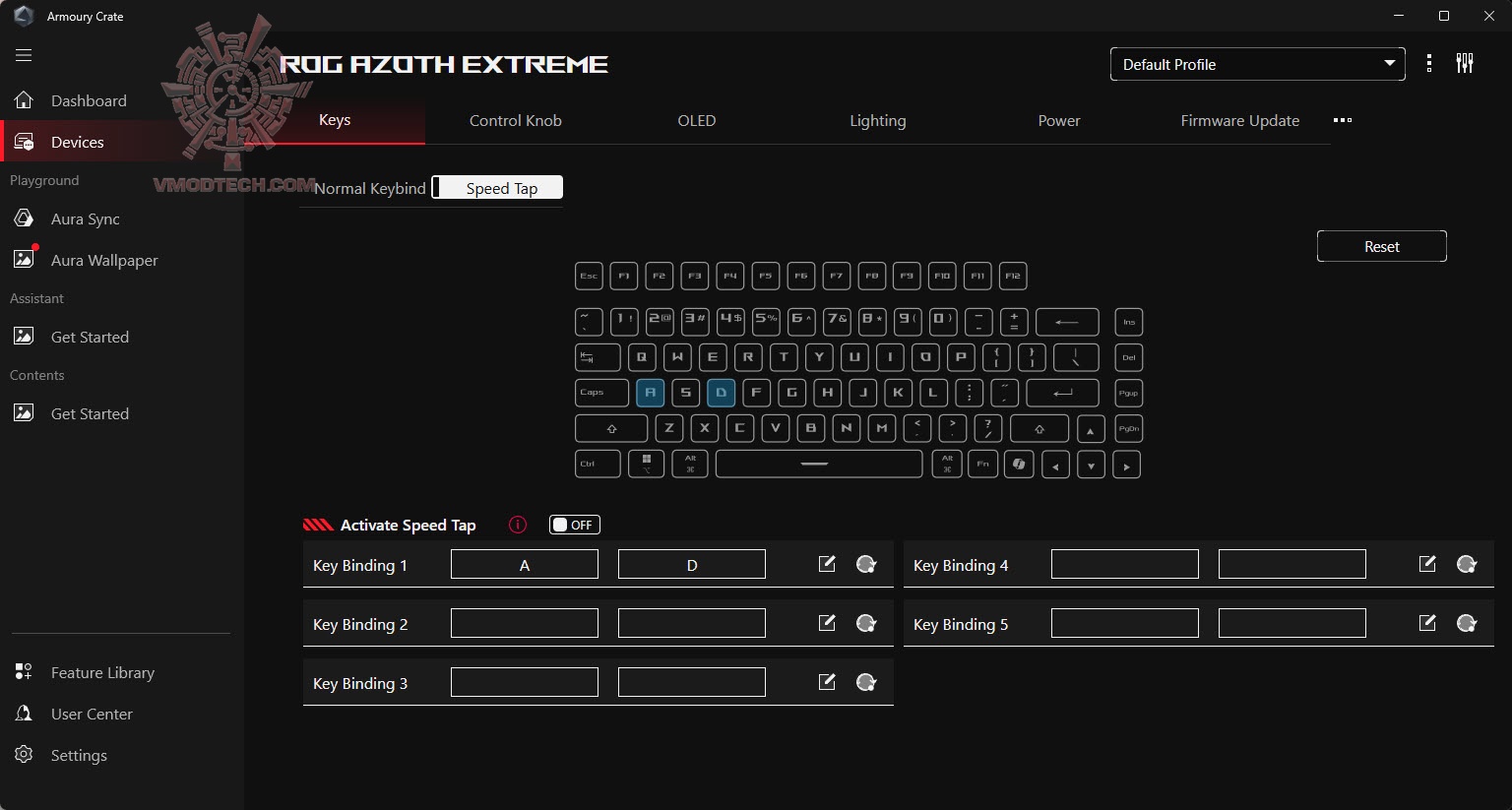Open the vertical three-dot profile options menu
This screenshot has width=1512, height=810.
(1429, 64)
